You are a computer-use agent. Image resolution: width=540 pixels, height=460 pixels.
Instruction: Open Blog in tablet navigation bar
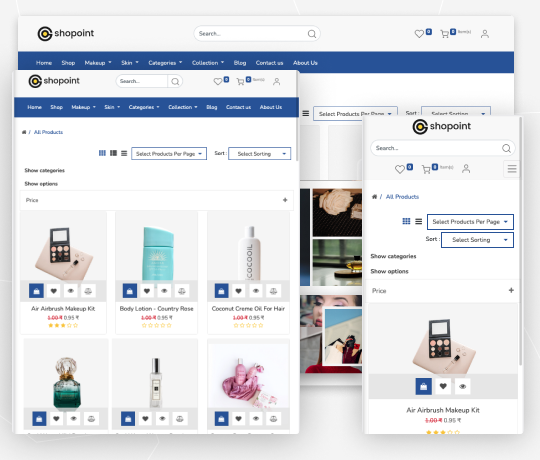pyautogui.click(x=211, y=107)
